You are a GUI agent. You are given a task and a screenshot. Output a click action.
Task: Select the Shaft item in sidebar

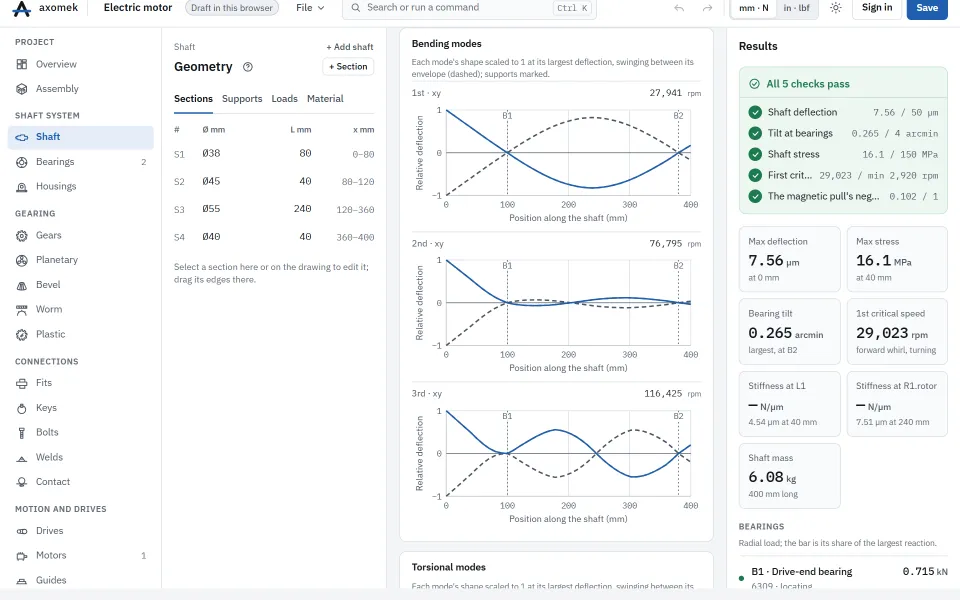pos(81,137)
